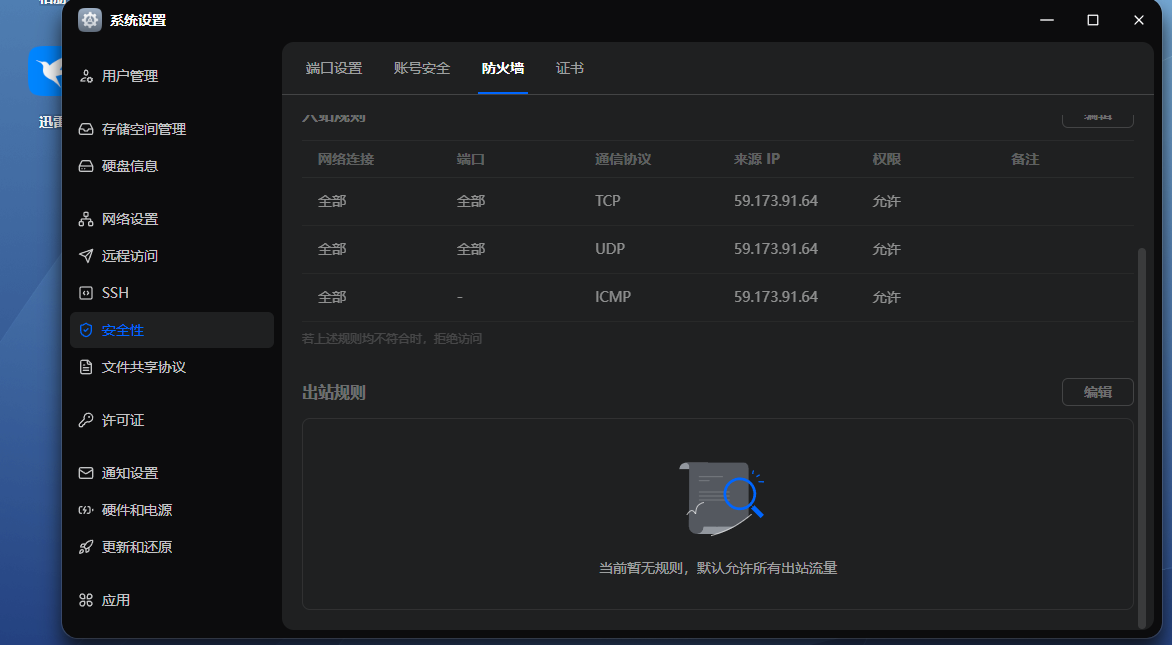Open 文件共享协议 in the sidebar
The height and width of the screenshot is (645, 1172).
[x=172, y=367]
